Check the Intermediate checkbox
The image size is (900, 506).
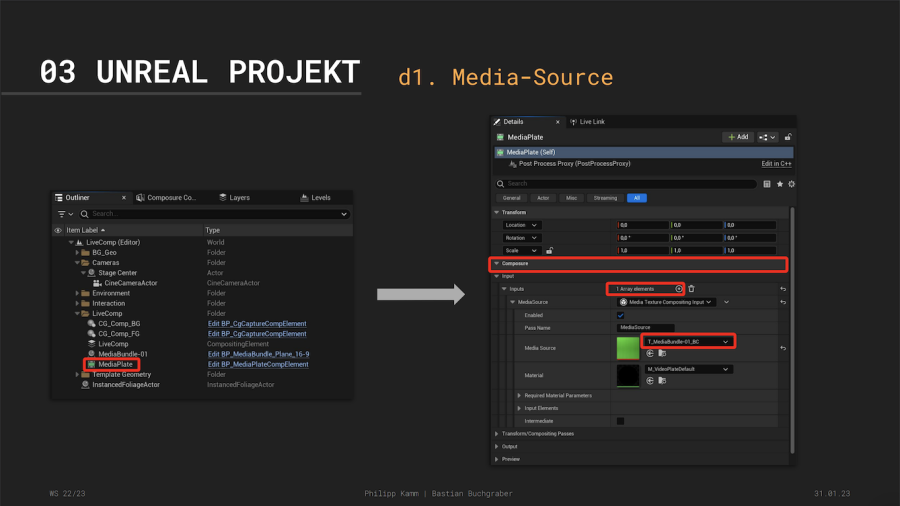pyautogui.click(x=620, y=421)
